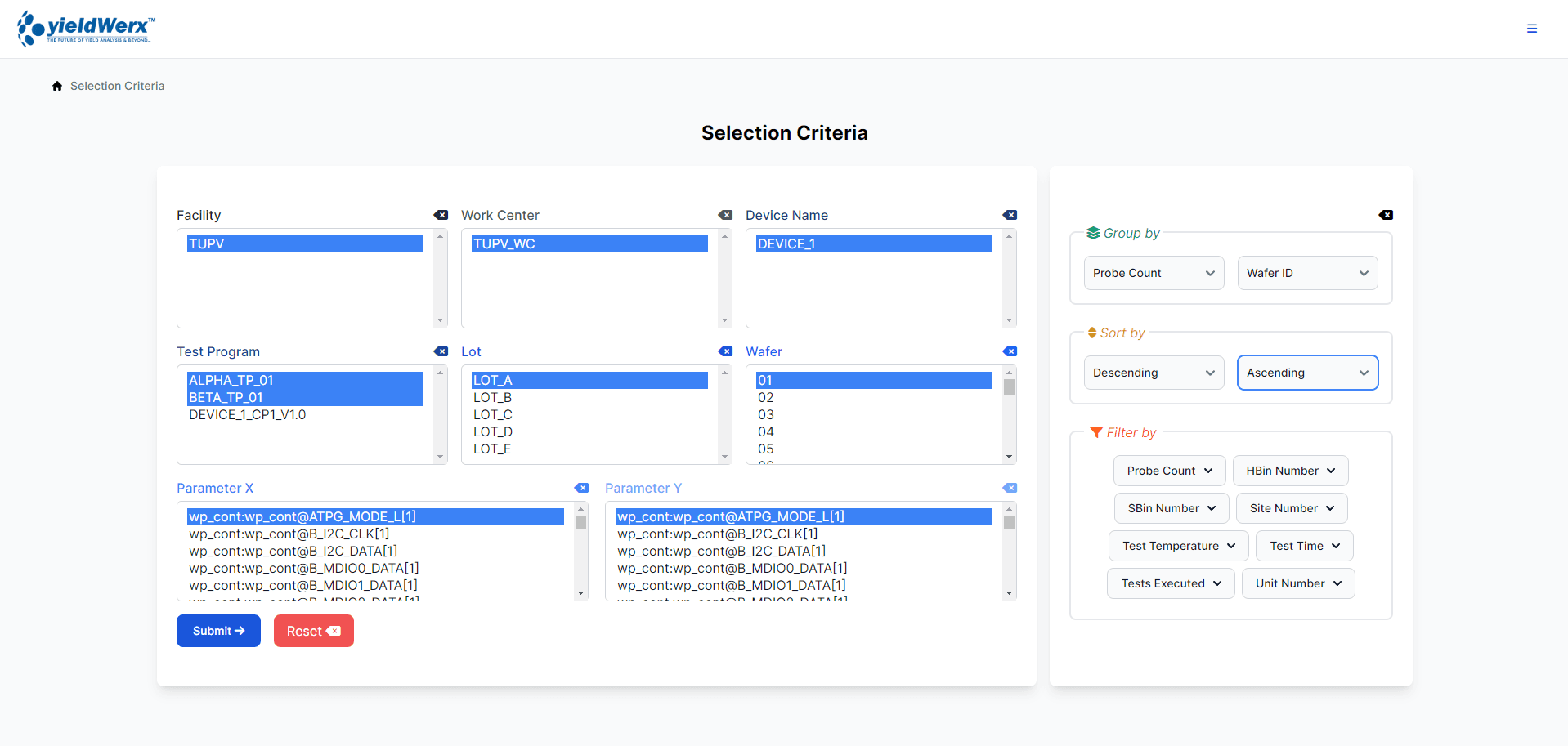This screenshot has height=746, width=1568.
Task: Choose B_I2C_DATA[1] in Parameter Y
Action: coord(804,551)
